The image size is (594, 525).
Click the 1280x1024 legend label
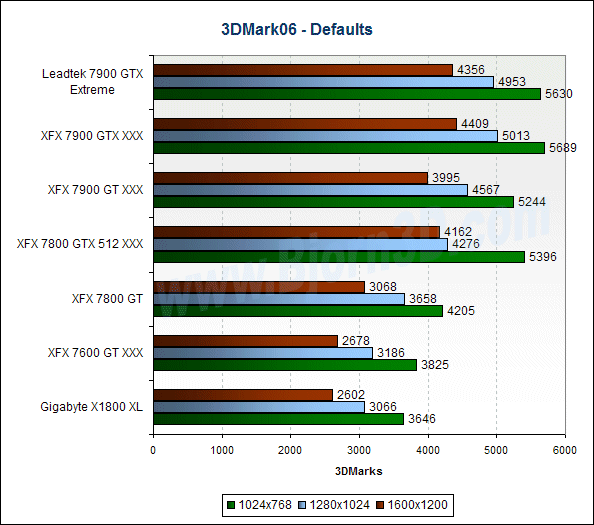click(339, 505)
